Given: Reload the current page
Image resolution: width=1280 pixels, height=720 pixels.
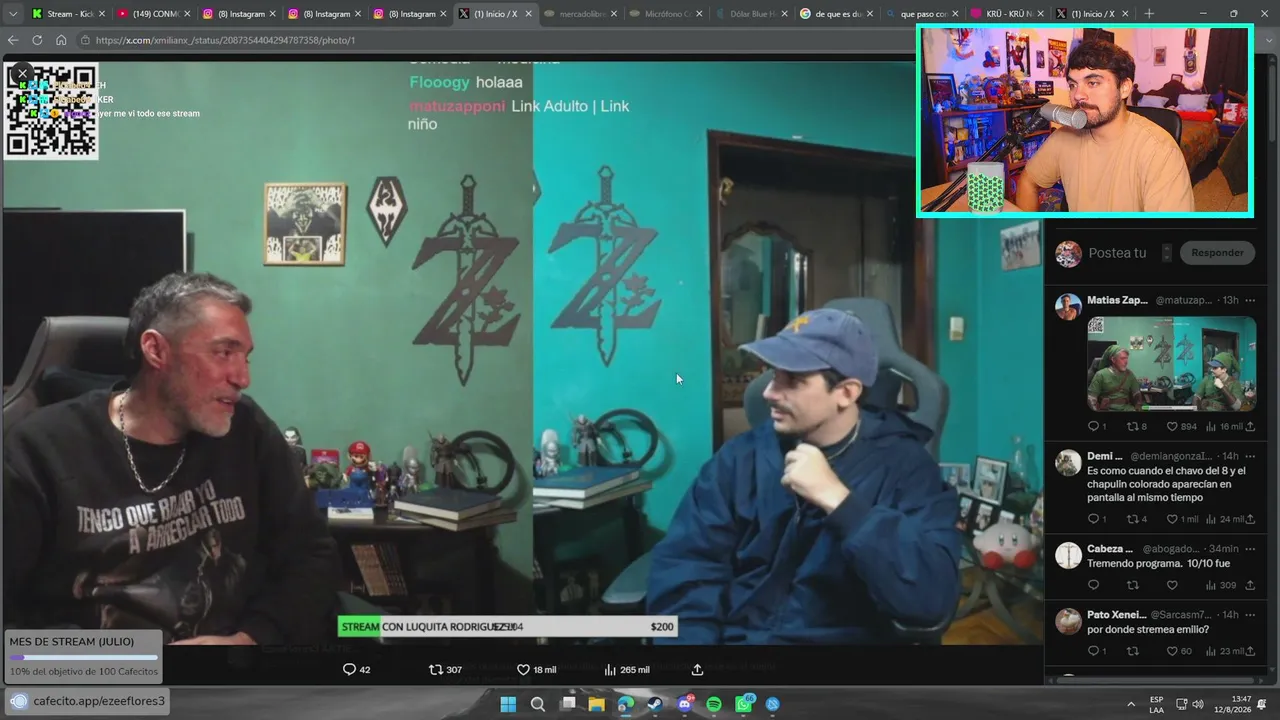Looking at the screenshot, I should point(37,40).
